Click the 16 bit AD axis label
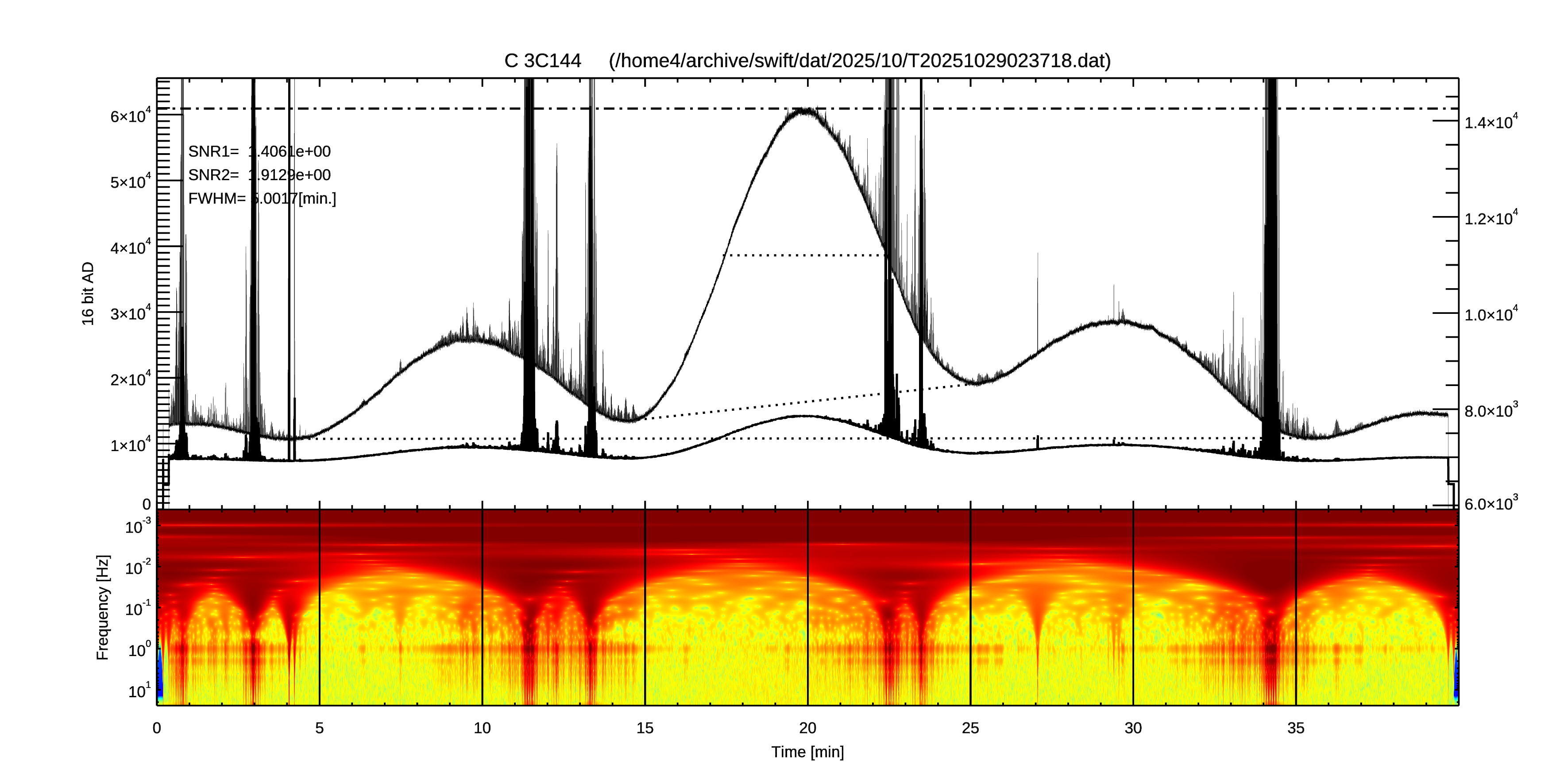This screenshot has height=784, width=1568. tap(88, 294)
